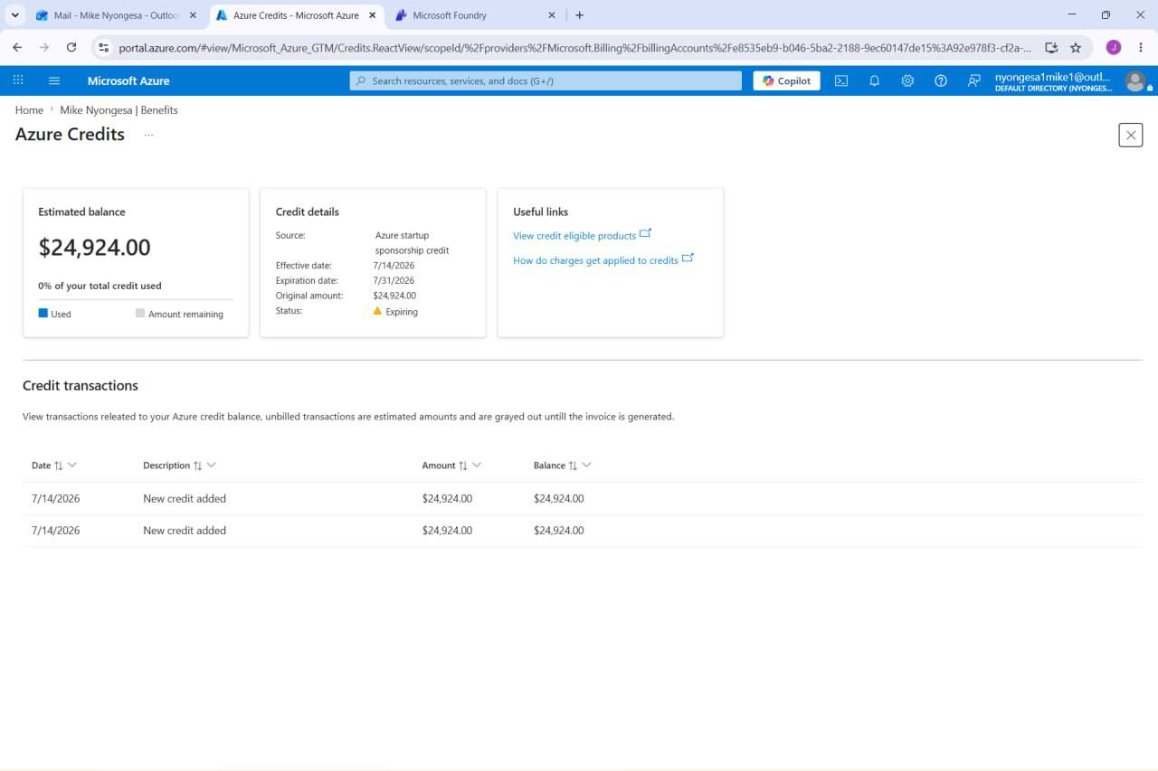Screen dimensions: 1158x771
Task: Sort transactions by Amount arrows
Action: click(x=463, y=465)
